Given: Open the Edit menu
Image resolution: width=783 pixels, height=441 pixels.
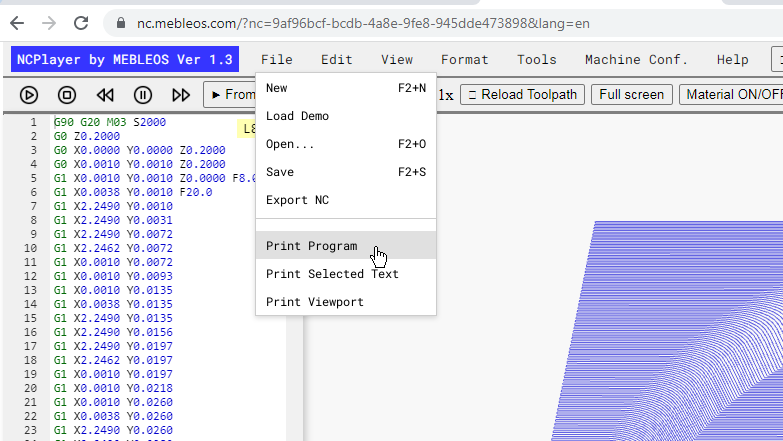Looking at the screenshot, I should click(337, 59).
